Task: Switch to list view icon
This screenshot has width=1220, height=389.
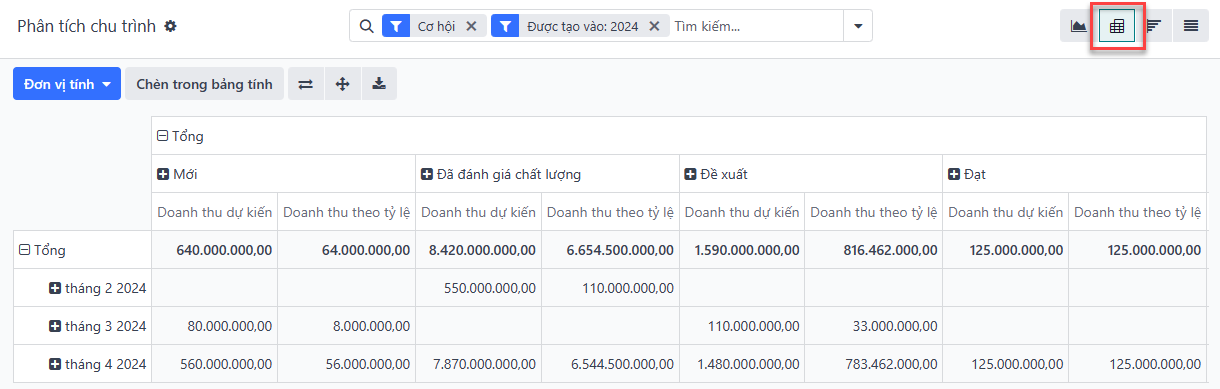Action: coord(1191,26)
